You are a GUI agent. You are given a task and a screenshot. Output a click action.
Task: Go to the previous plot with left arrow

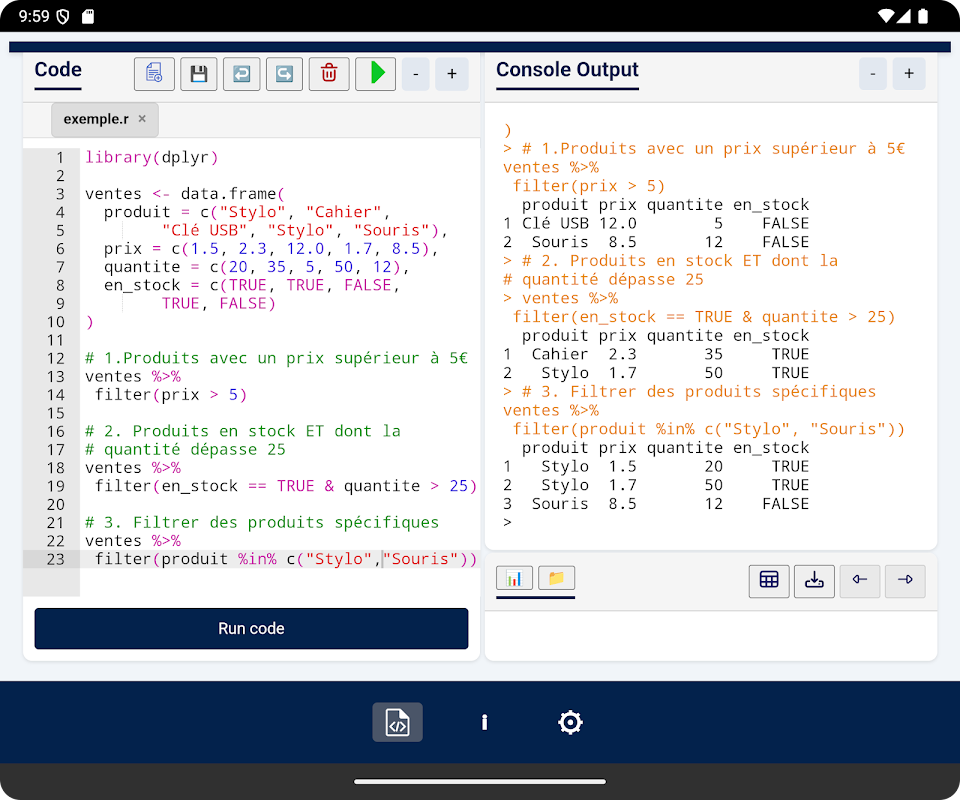pyautogui.click(x=860, y=580)
